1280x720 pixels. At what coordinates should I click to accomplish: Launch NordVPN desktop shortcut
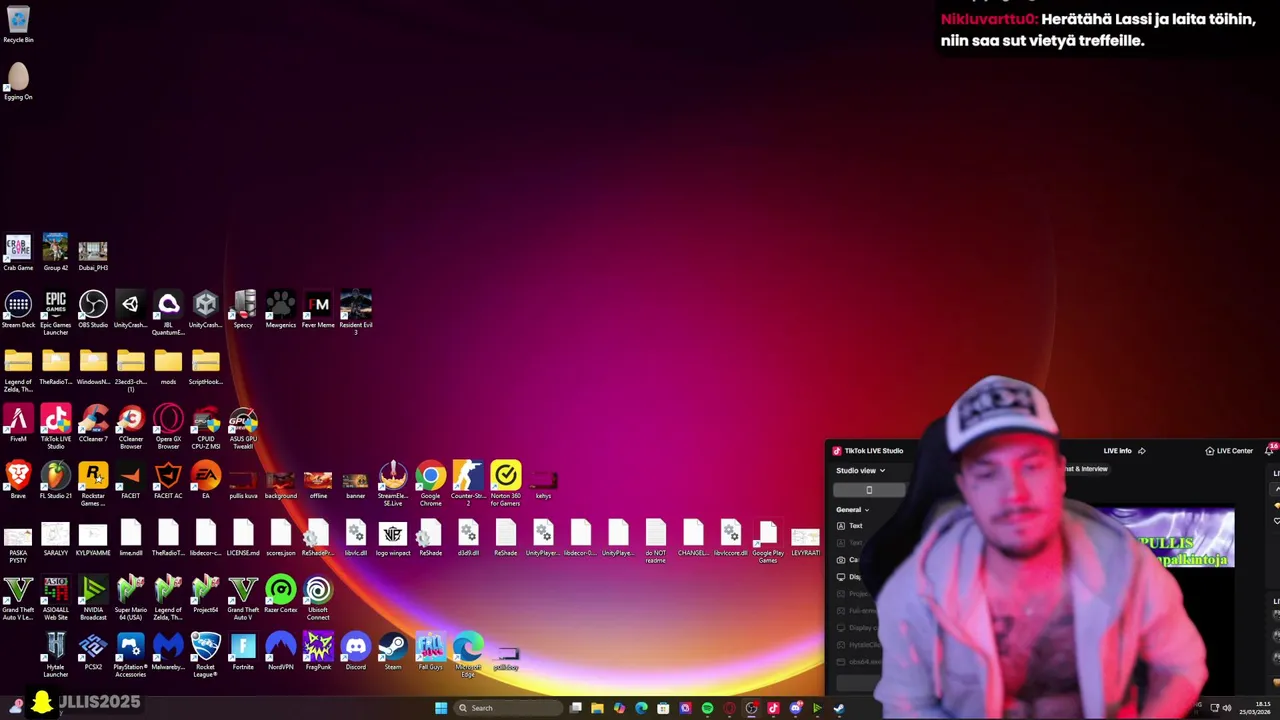coord(281,651)
